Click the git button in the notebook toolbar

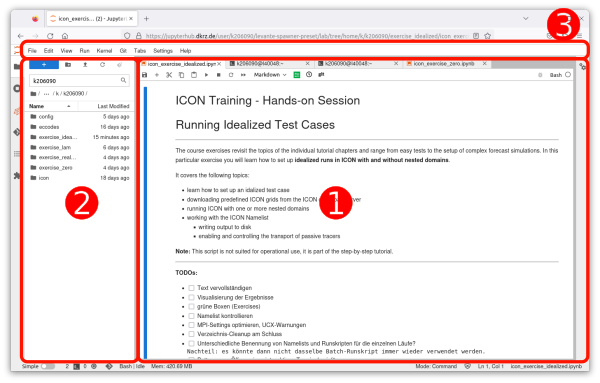tap(321, 75)
